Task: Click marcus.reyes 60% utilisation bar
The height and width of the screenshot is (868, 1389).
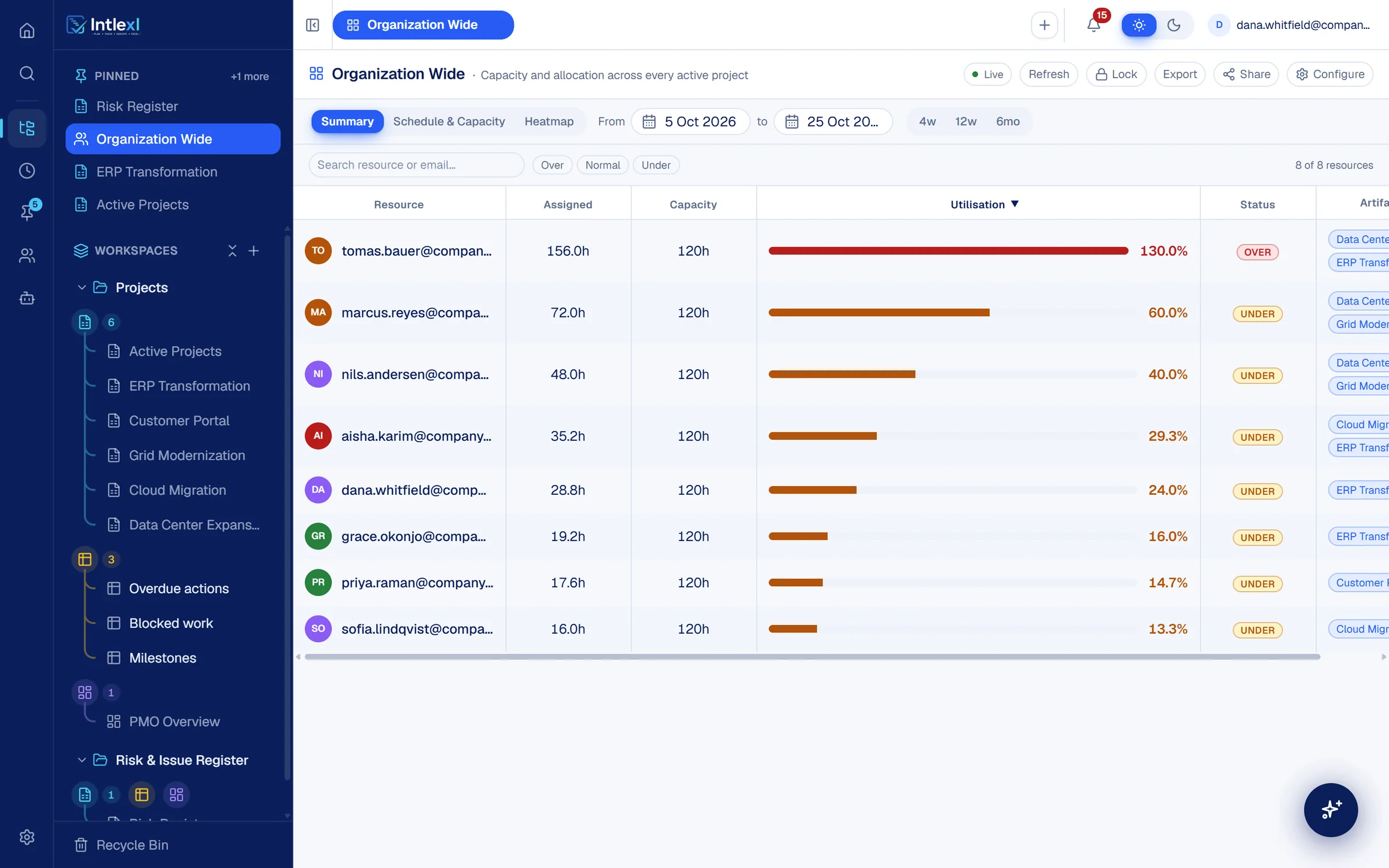Action: click(x=879, y=312)
